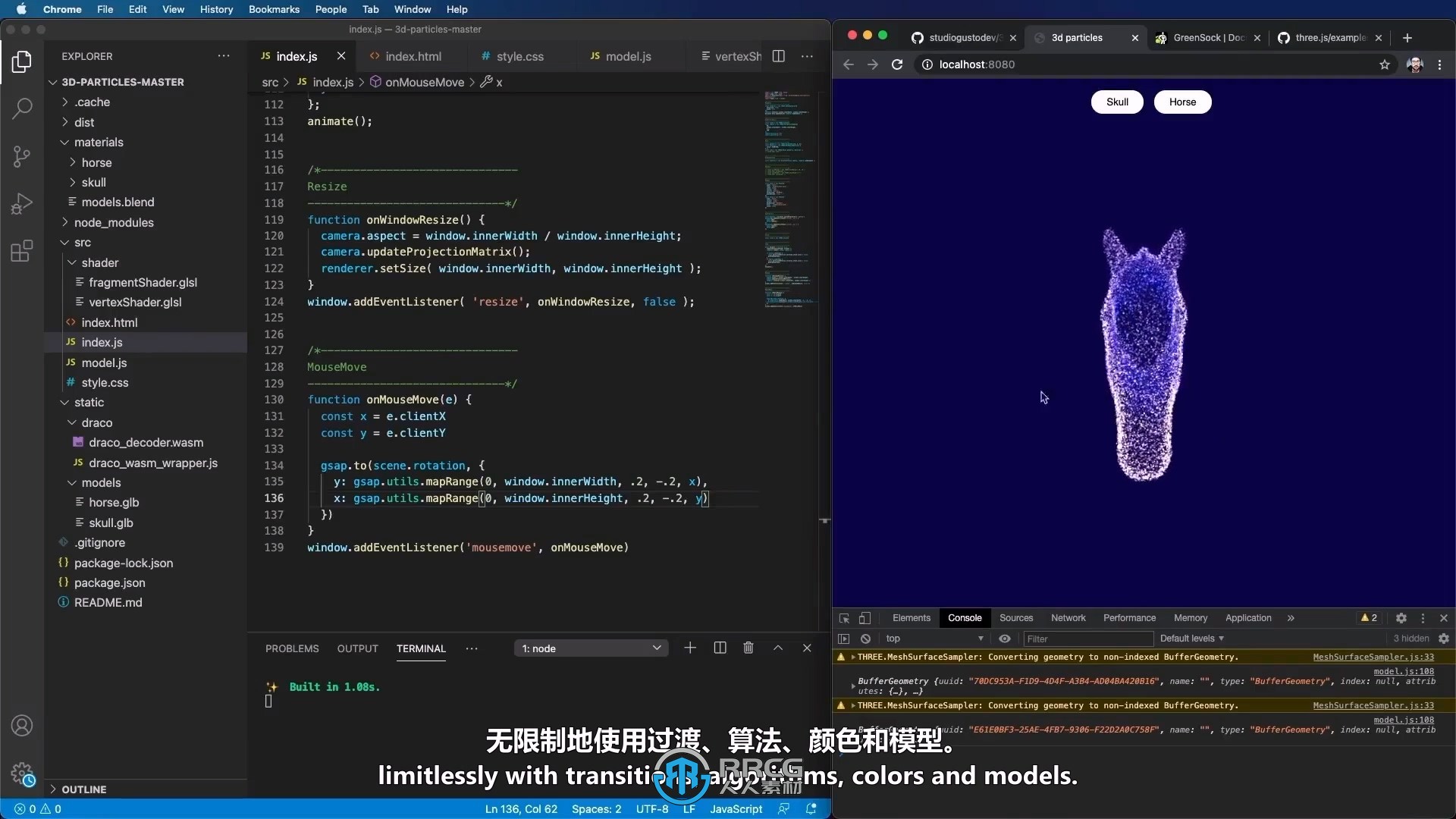
Task: Open the Problems panel icon
Action: tap(292, 648)
